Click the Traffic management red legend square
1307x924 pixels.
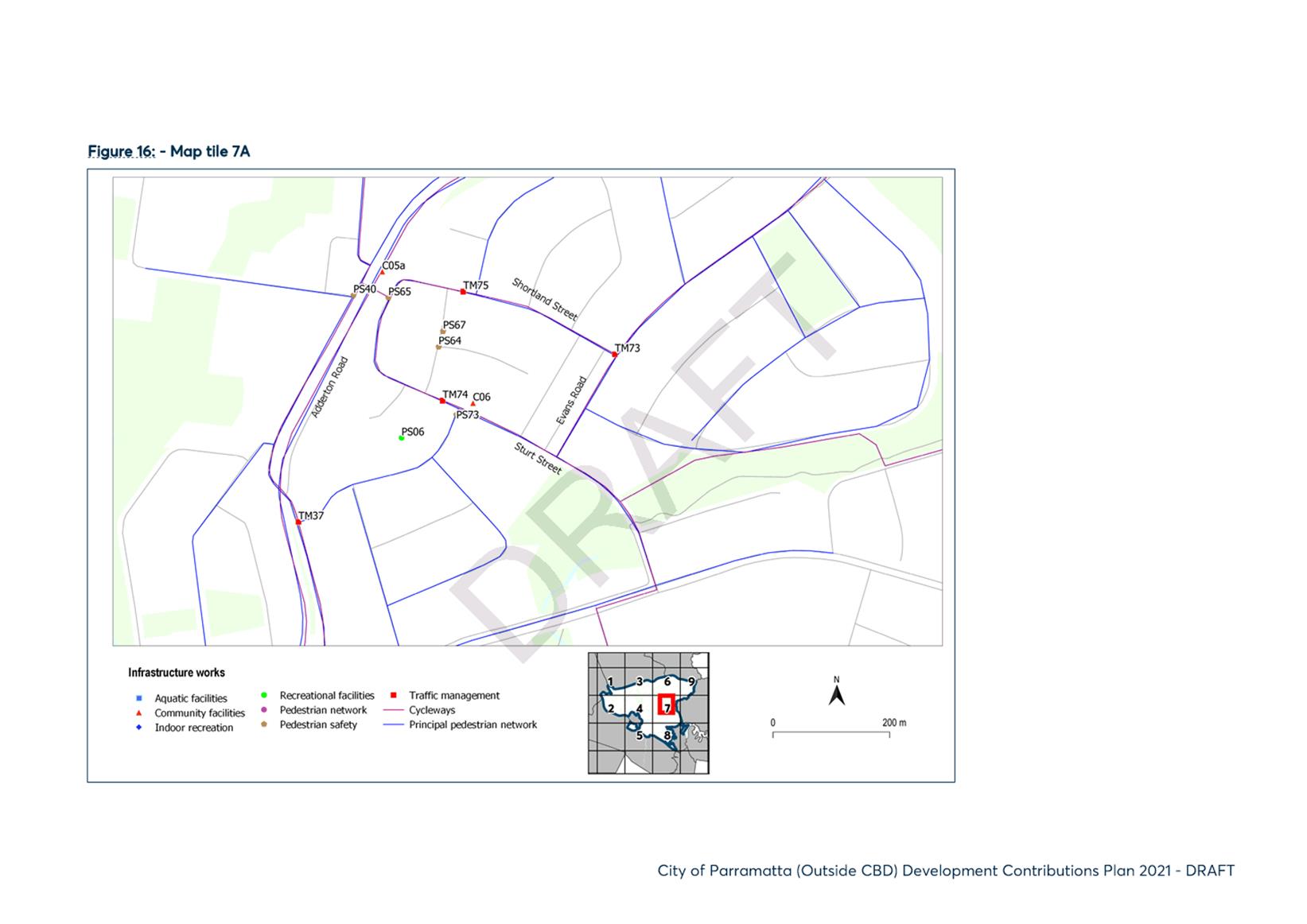(x=393, y=695)
